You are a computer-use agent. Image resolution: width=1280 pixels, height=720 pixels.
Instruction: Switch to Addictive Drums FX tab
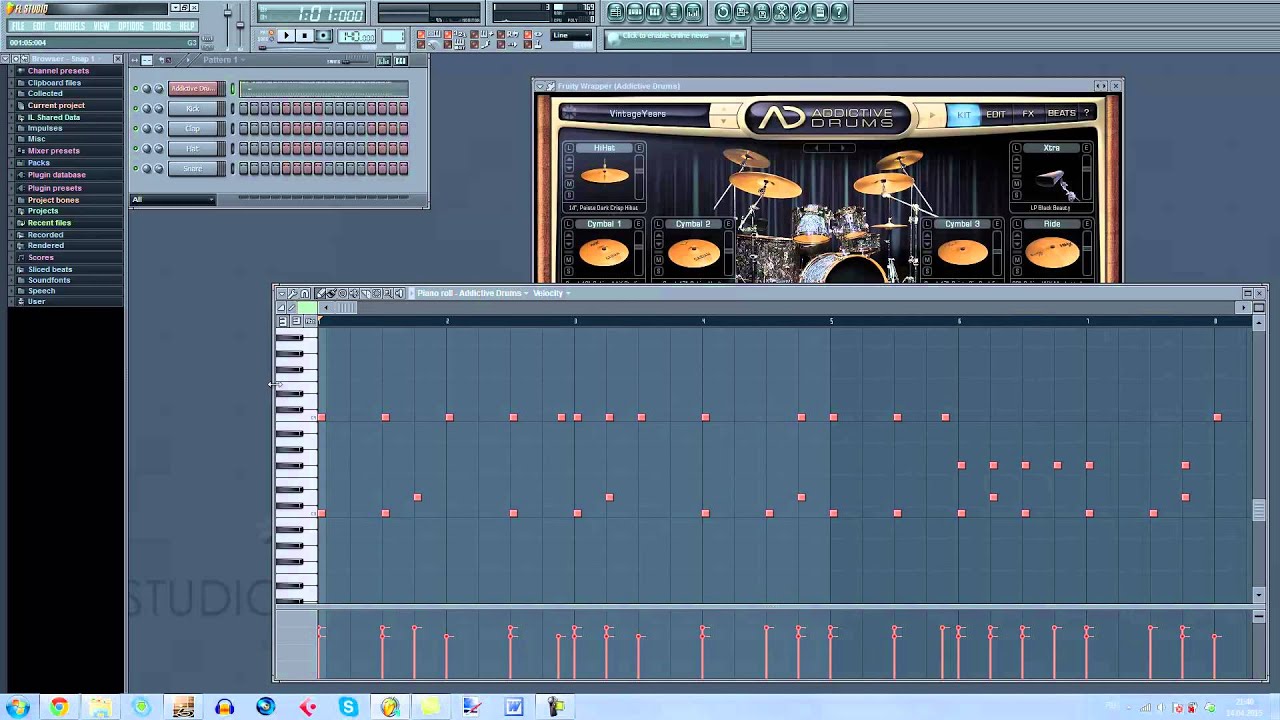click(1028, 114)
